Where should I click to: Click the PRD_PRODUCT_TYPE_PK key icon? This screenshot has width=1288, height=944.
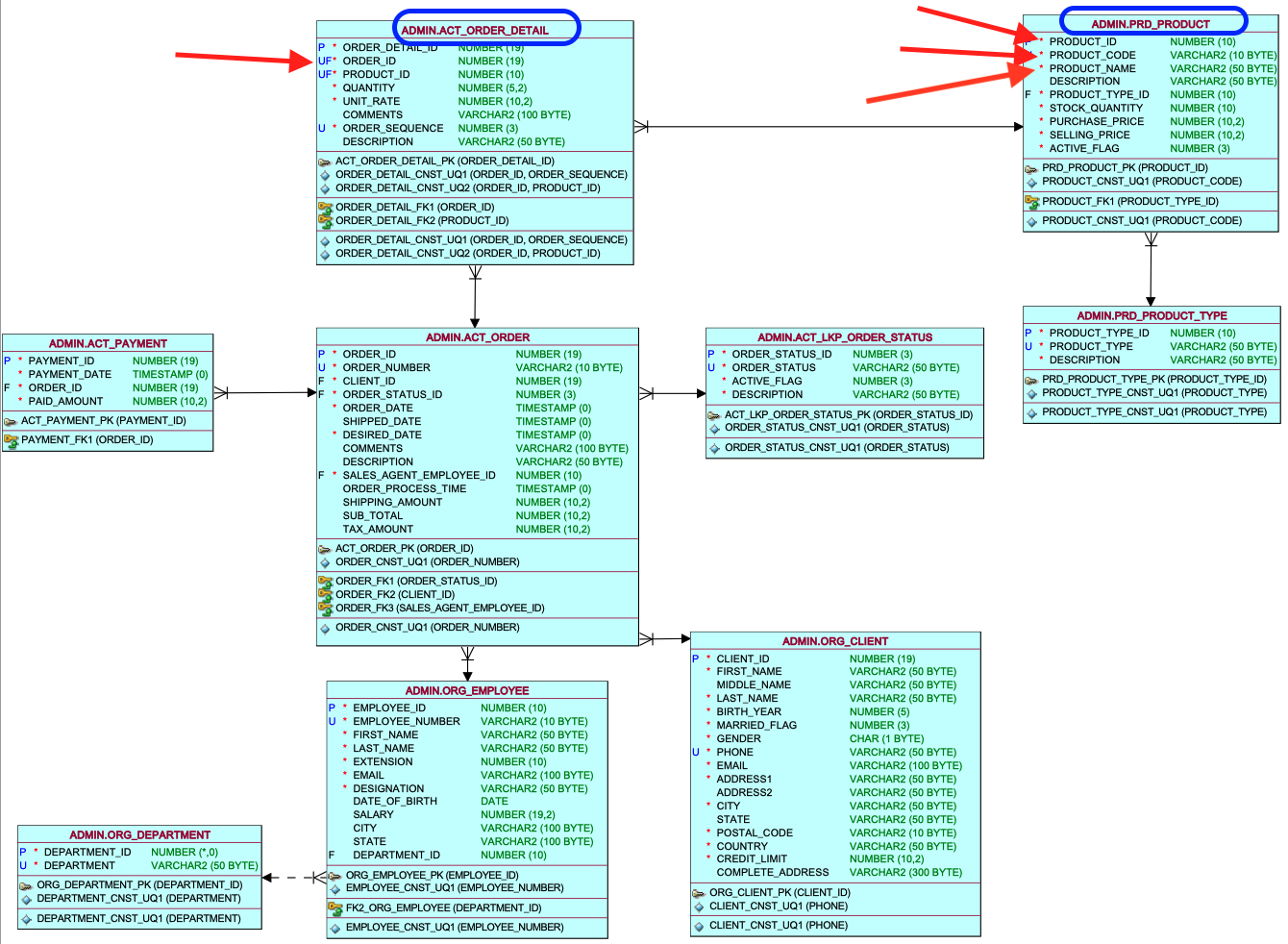coord(1031,380)
